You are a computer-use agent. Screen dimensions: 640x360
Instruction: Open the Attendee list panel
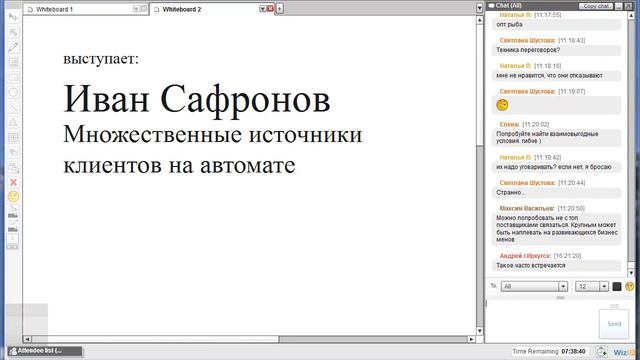pos(45,351)
